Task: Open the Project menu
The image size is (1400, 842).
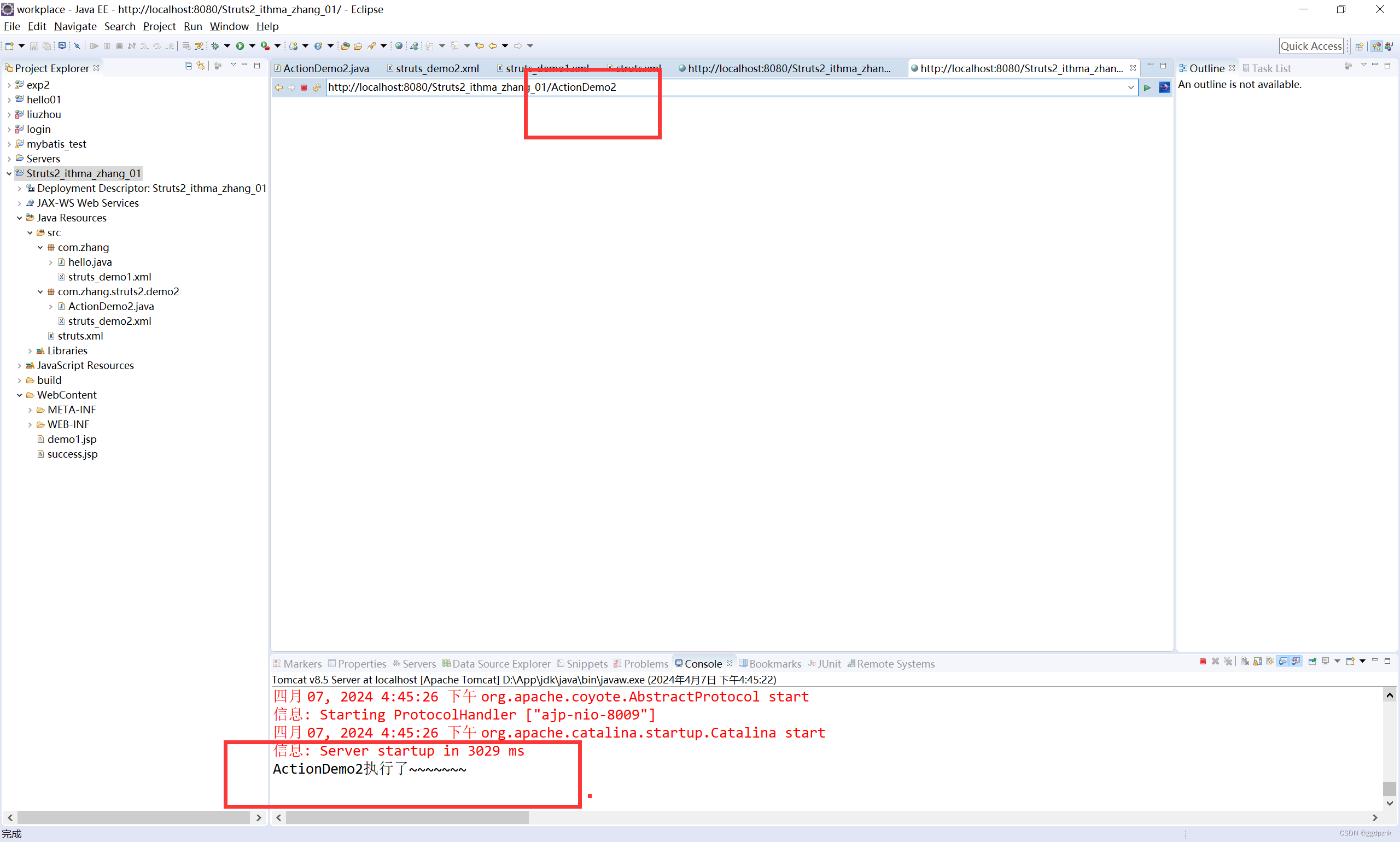Action: tap(160, 26)
